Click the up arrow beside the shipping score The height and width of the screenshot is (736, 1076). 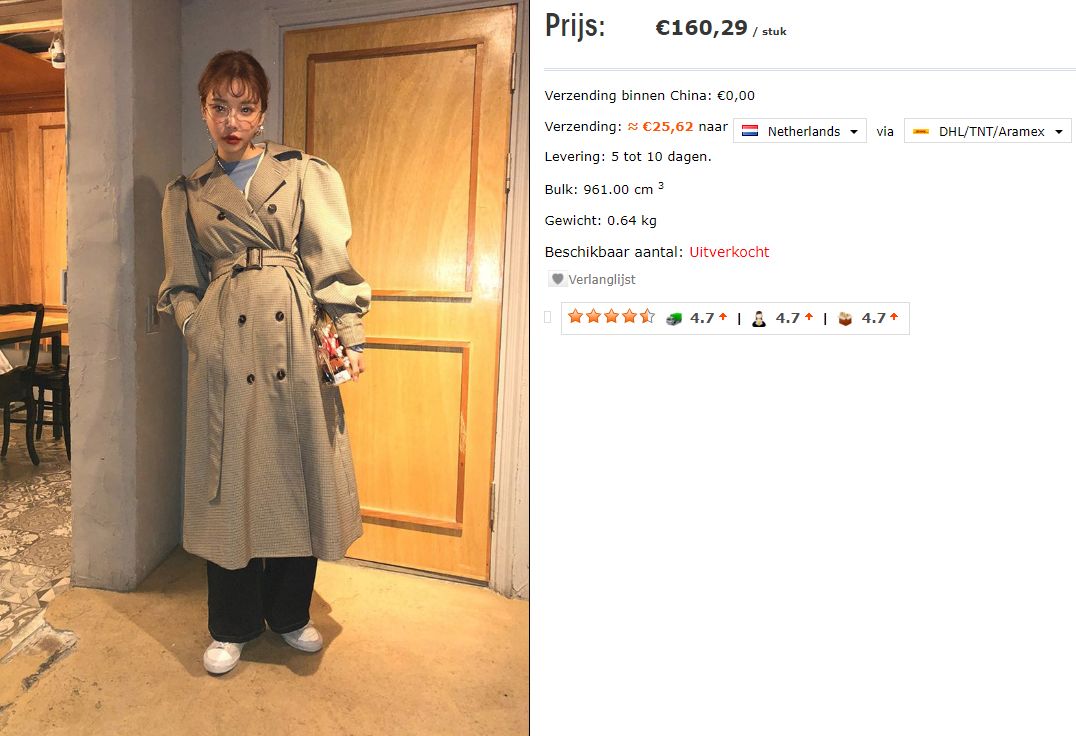(x=723, y=316)
